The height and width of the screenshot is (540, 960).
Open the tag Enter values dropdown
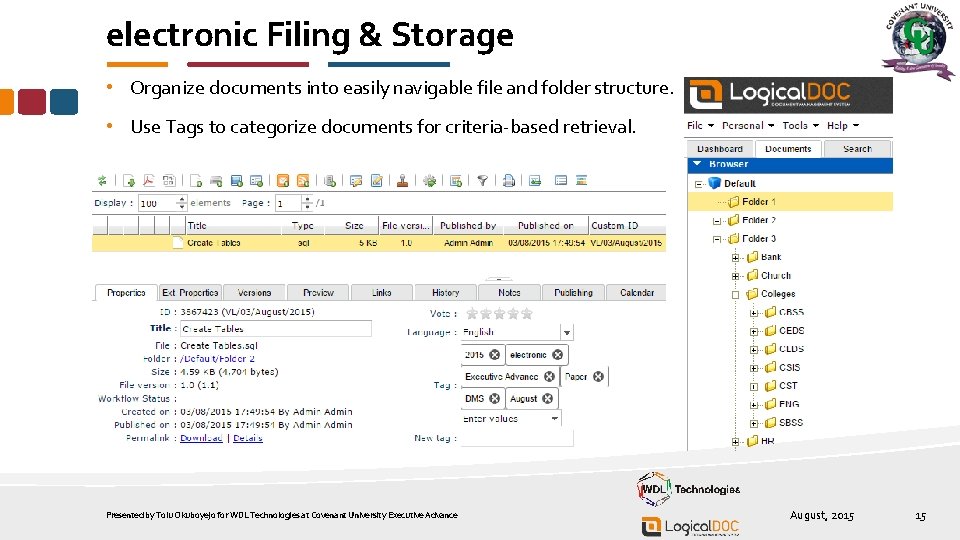(x=554, y=419)
